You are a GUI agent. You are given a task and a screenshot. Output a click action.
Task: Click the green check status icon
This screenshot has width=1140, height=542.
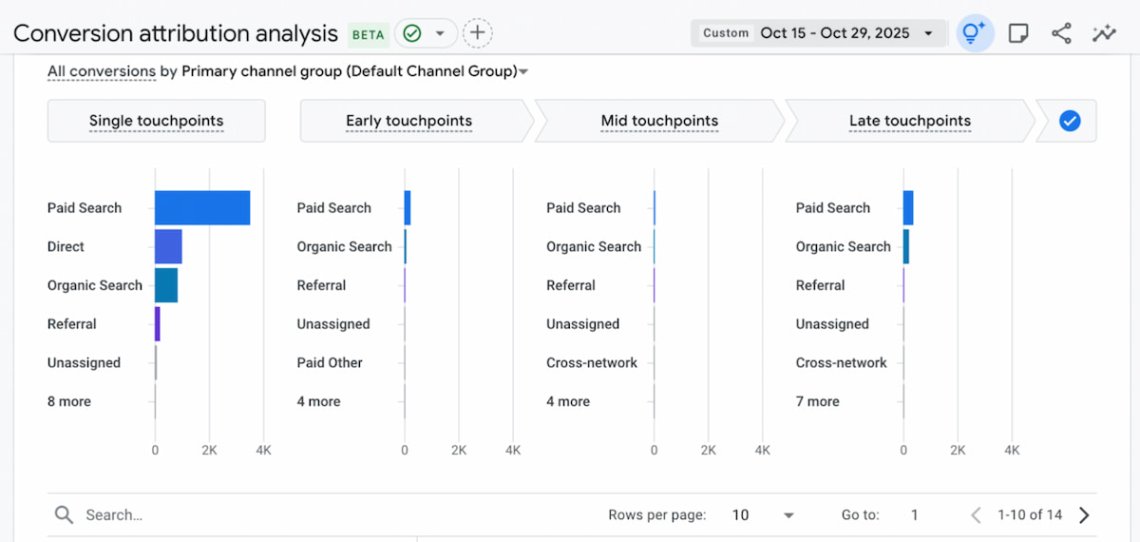pyautogui.click(x=412, y=33)
